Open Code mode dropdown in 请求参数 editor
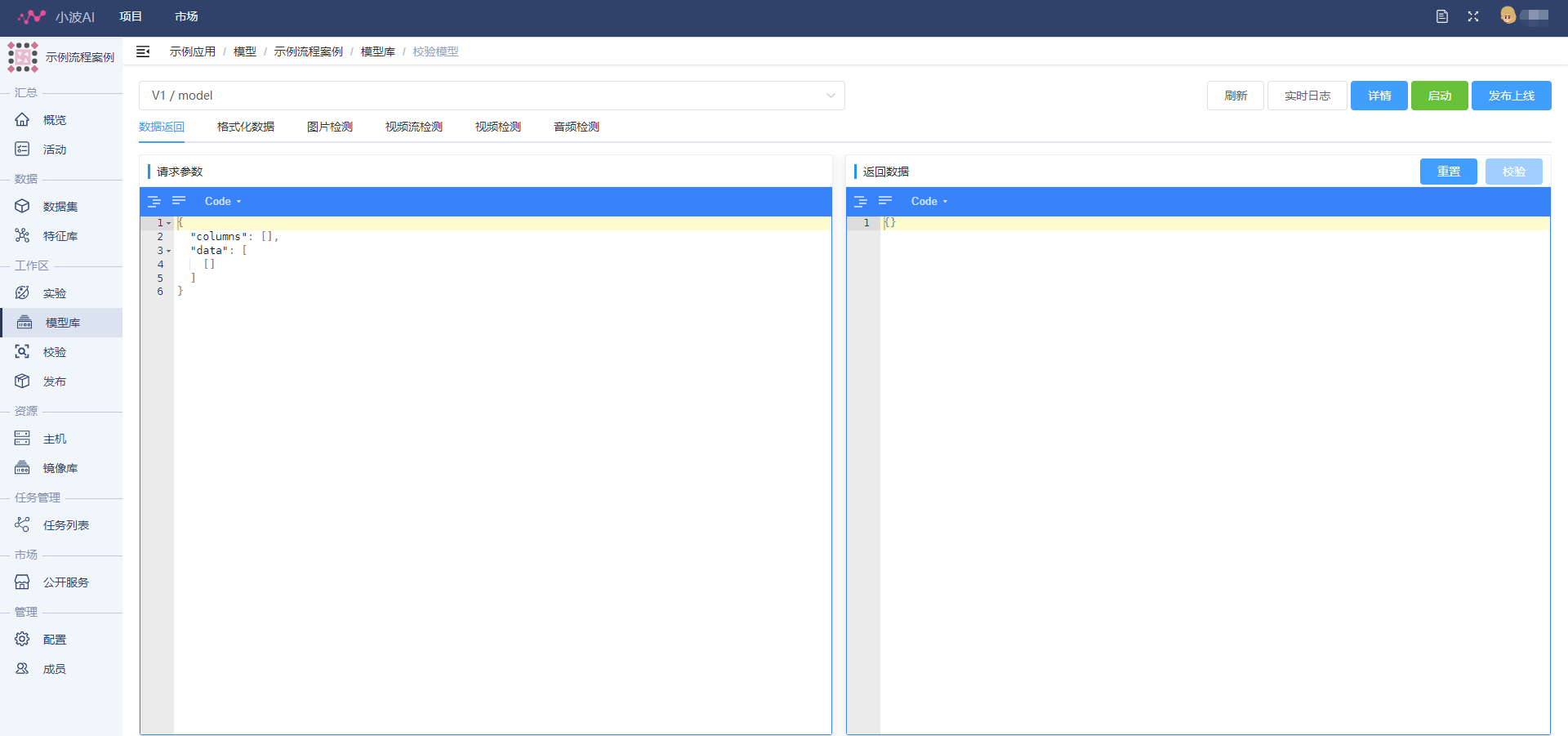 (x=223, y=201)
